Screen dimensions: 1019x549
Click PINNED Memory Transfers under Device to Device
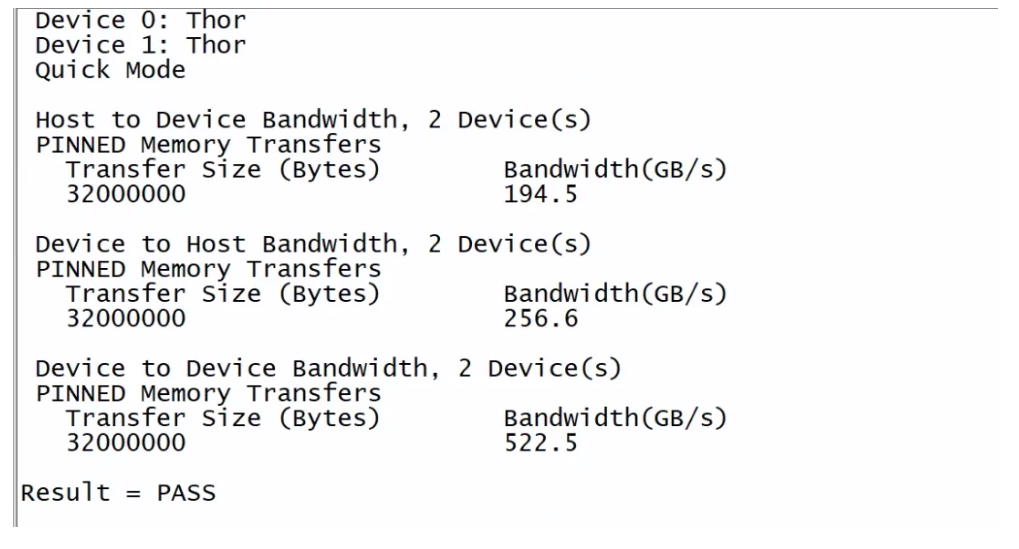coord(208,393)
